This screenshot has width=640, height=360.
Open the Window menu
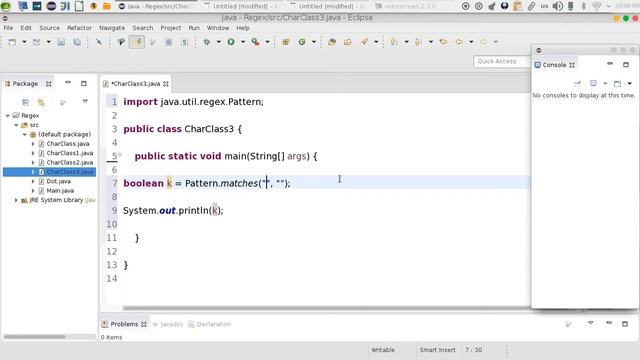click(218, 28)
